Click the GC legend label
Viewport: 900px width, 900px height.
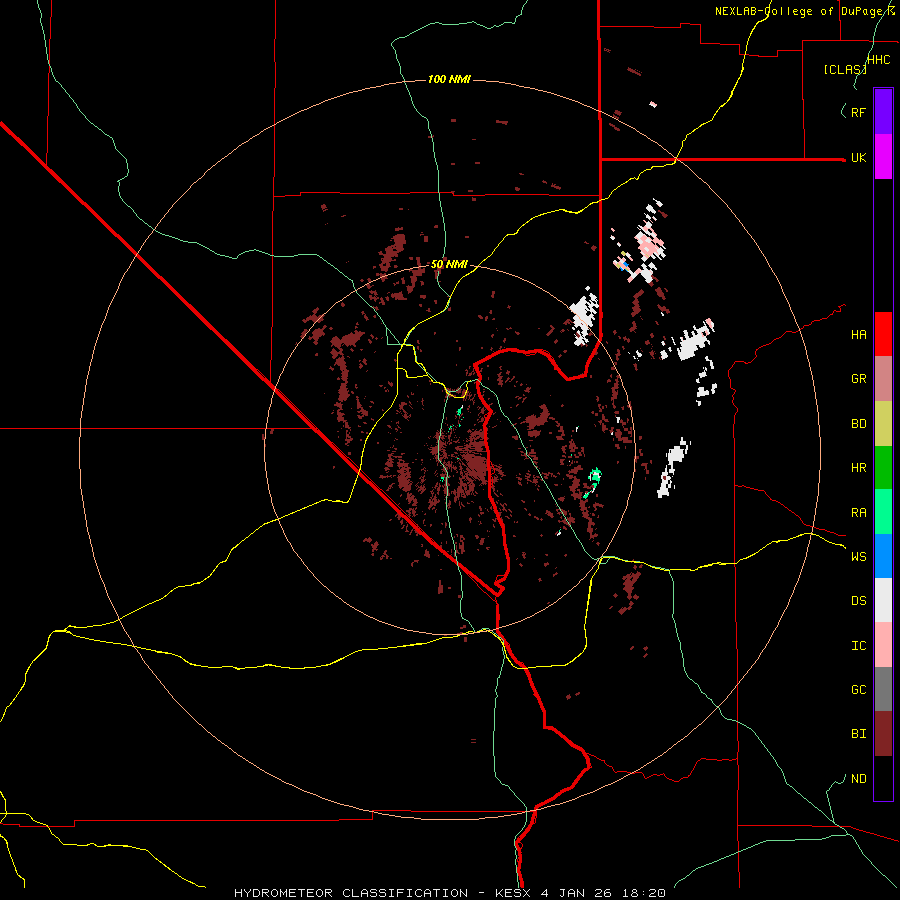click(858, 690)
